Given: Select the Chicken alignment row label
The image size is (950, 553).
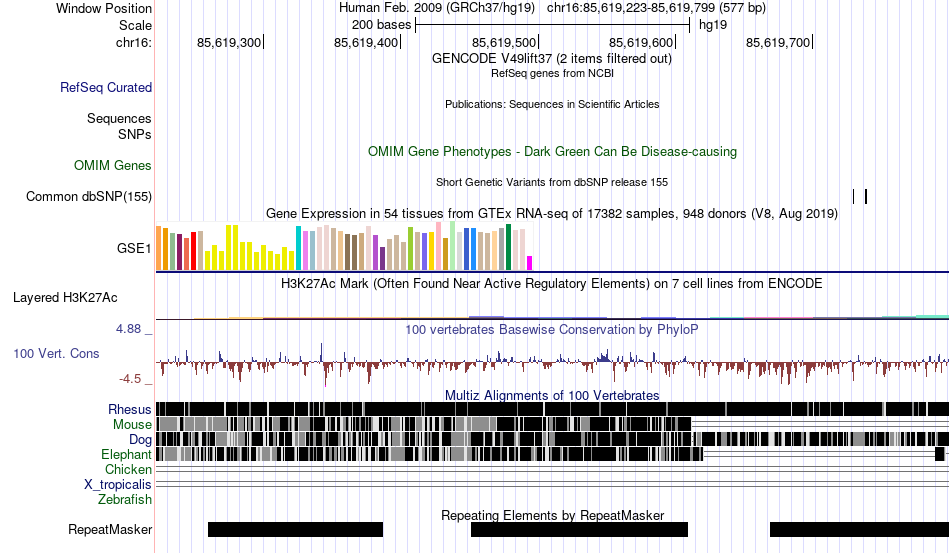Looking at the screenshot, I should (x=128, y=469).
